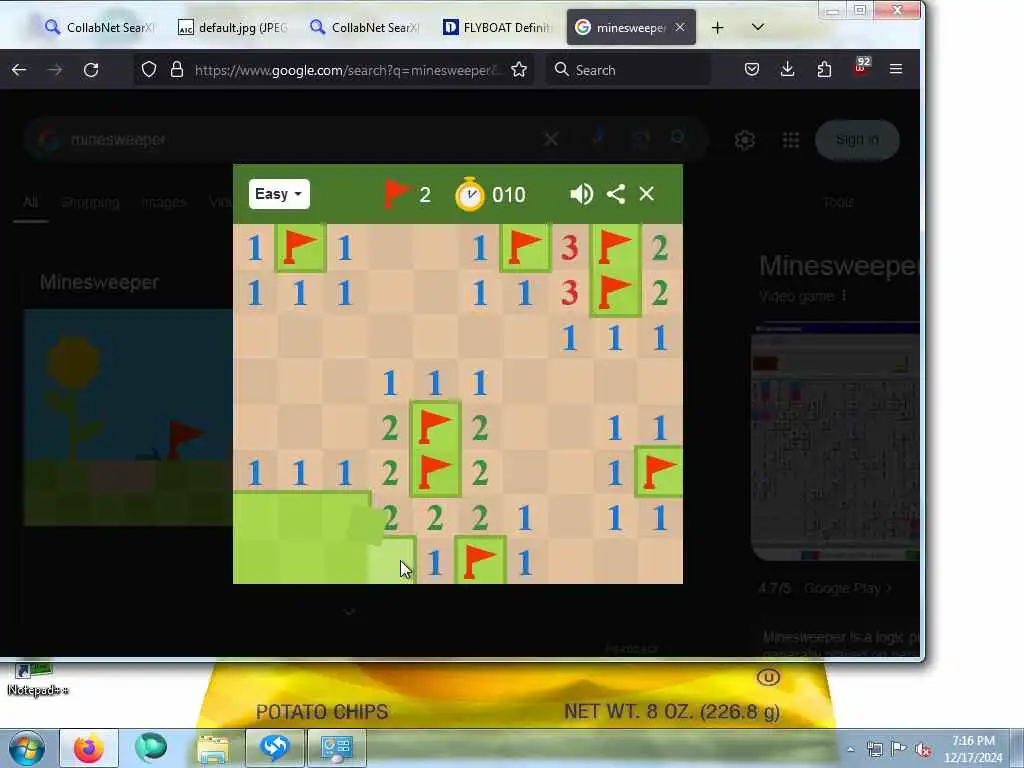Open Windows Start menu
Image resolution: width=1024 pixels, height=768 pixels.
(27, 748)
